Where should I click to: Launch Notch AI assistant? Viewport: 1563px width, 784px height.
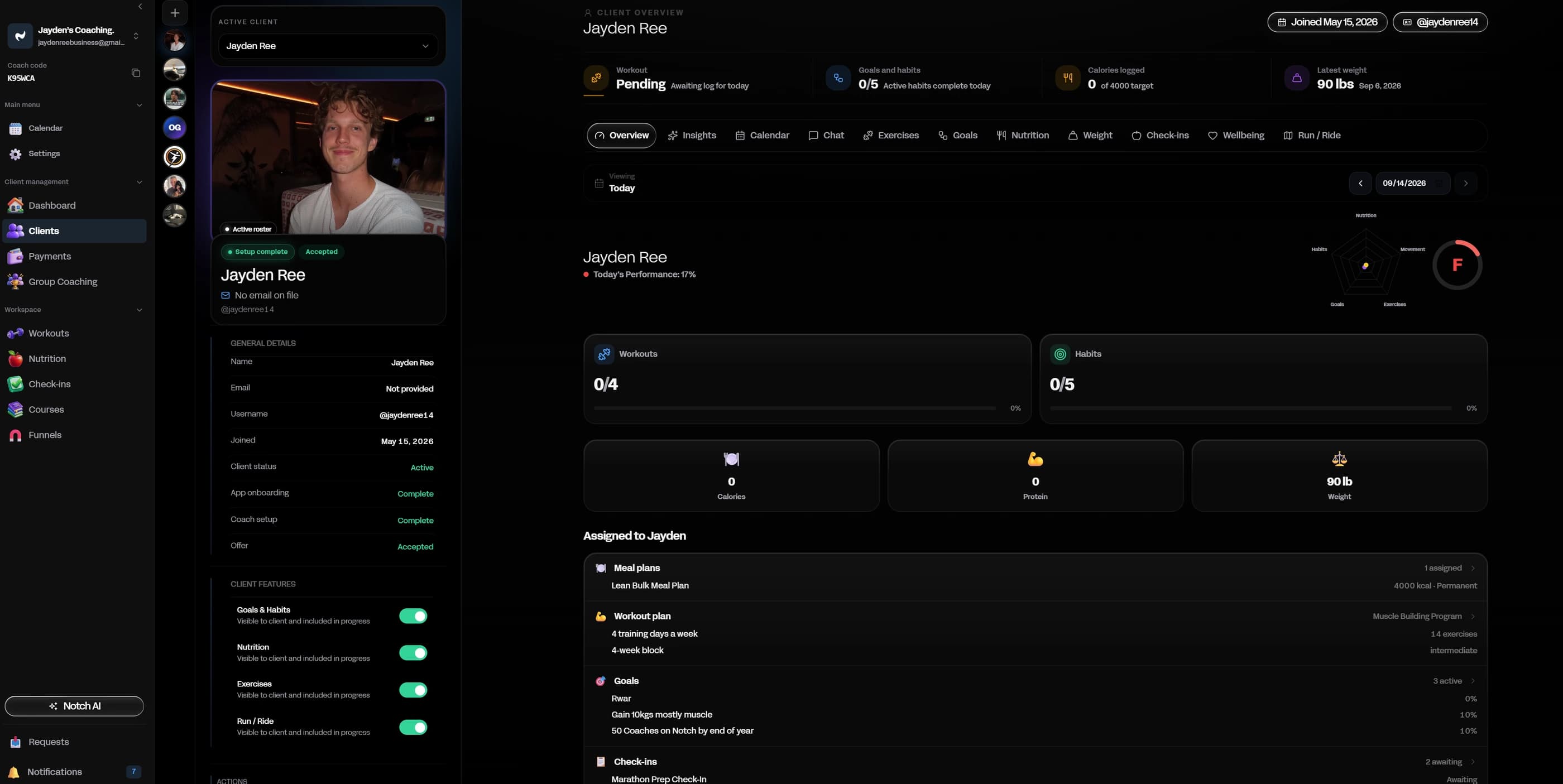tap(74, 706)
